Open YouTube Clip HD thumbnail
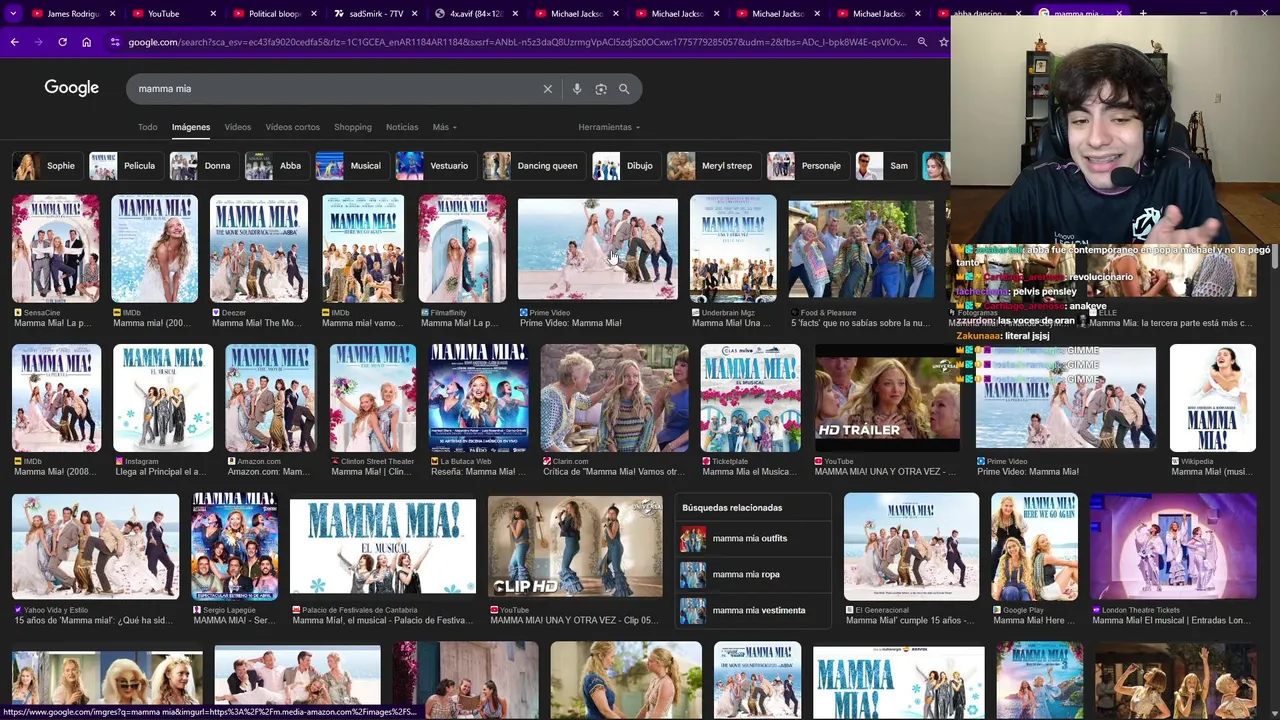Image resolution: width=1280 pixels, height=720 pixels. click(x=575, y=546)
